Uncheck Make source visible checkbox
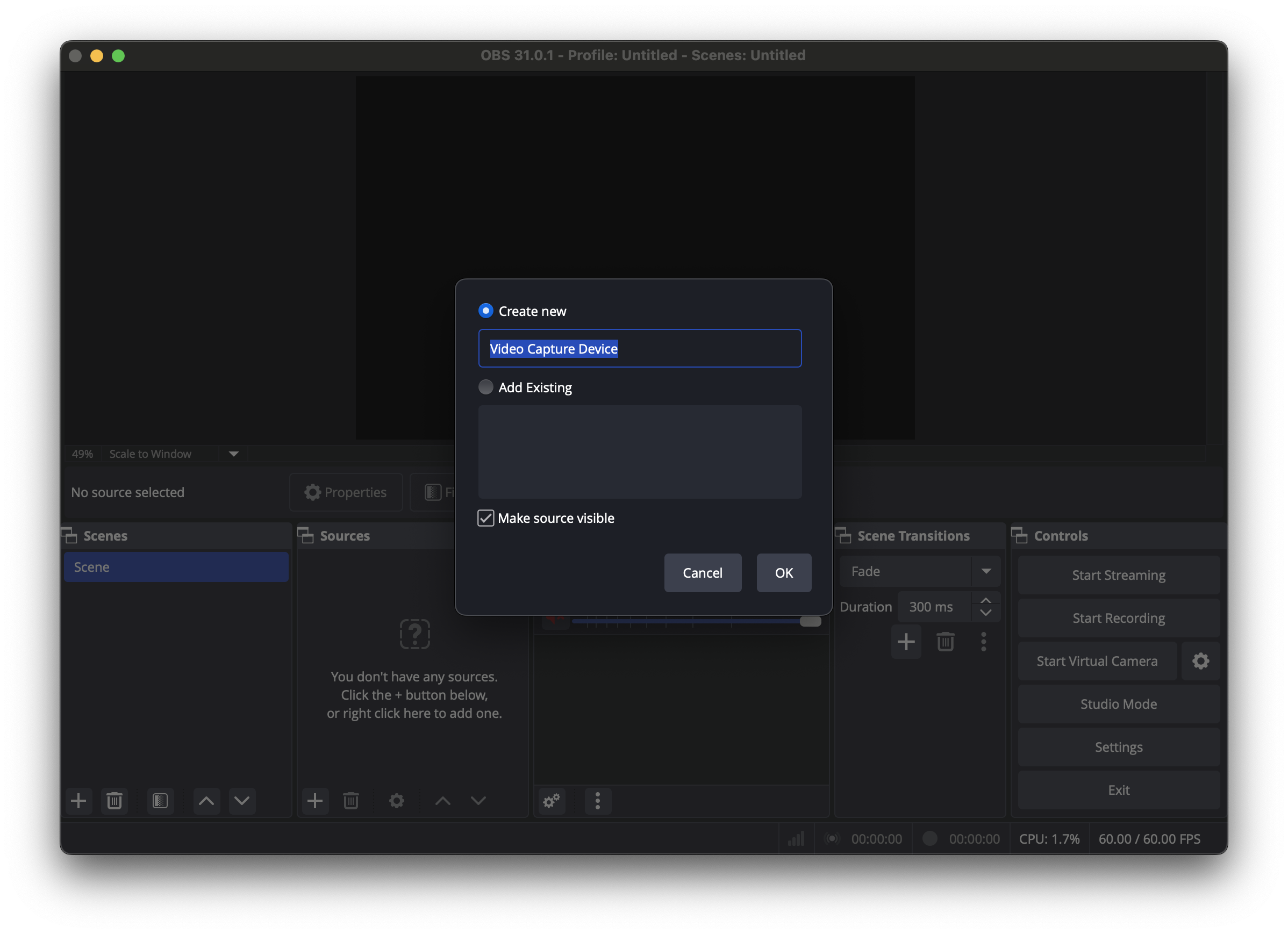Image resolution: width=1288 pixels, height=934 pixels. pyautogui.click(x=485, y=518)
